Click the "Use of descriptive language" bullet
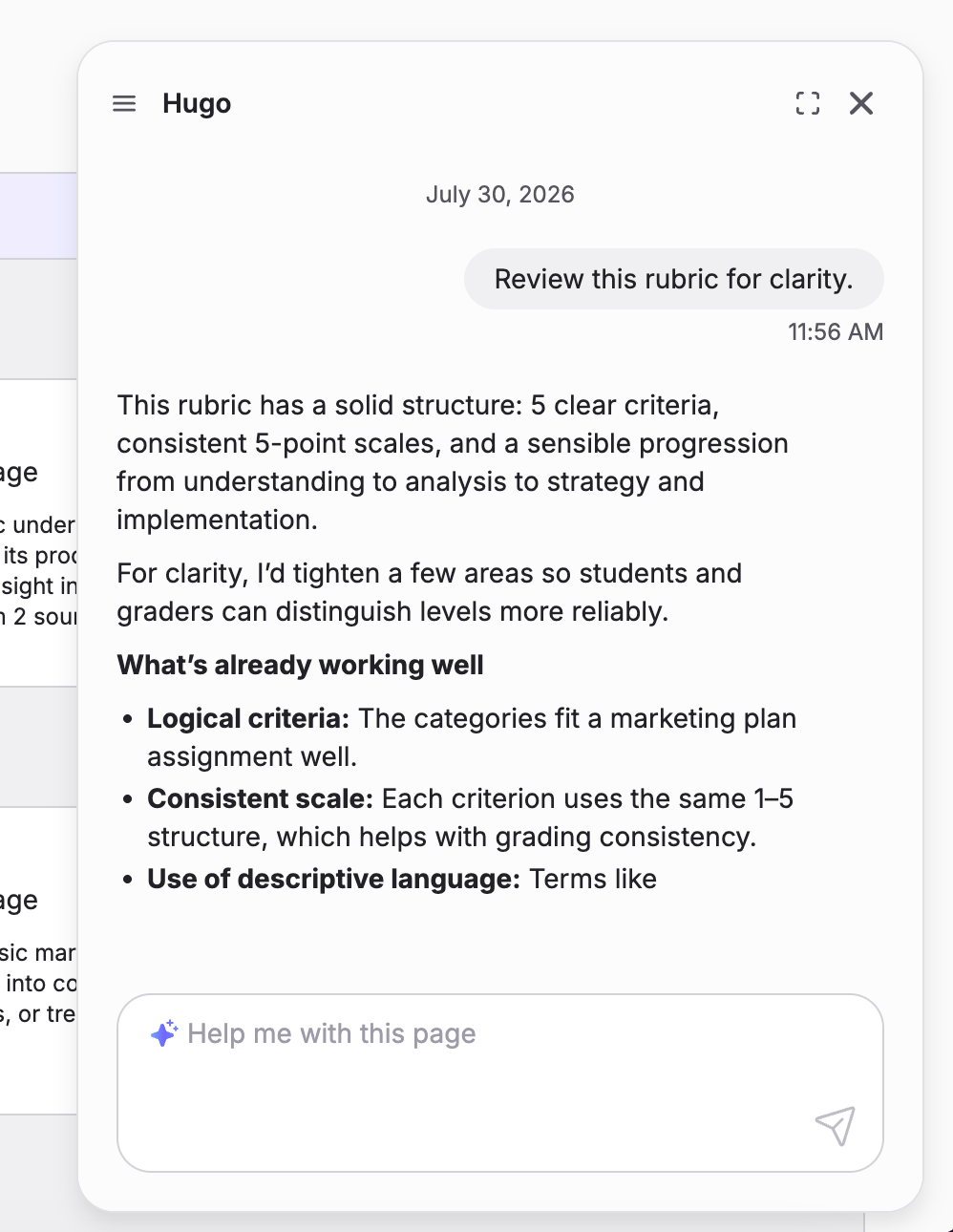 coord(402,879)
